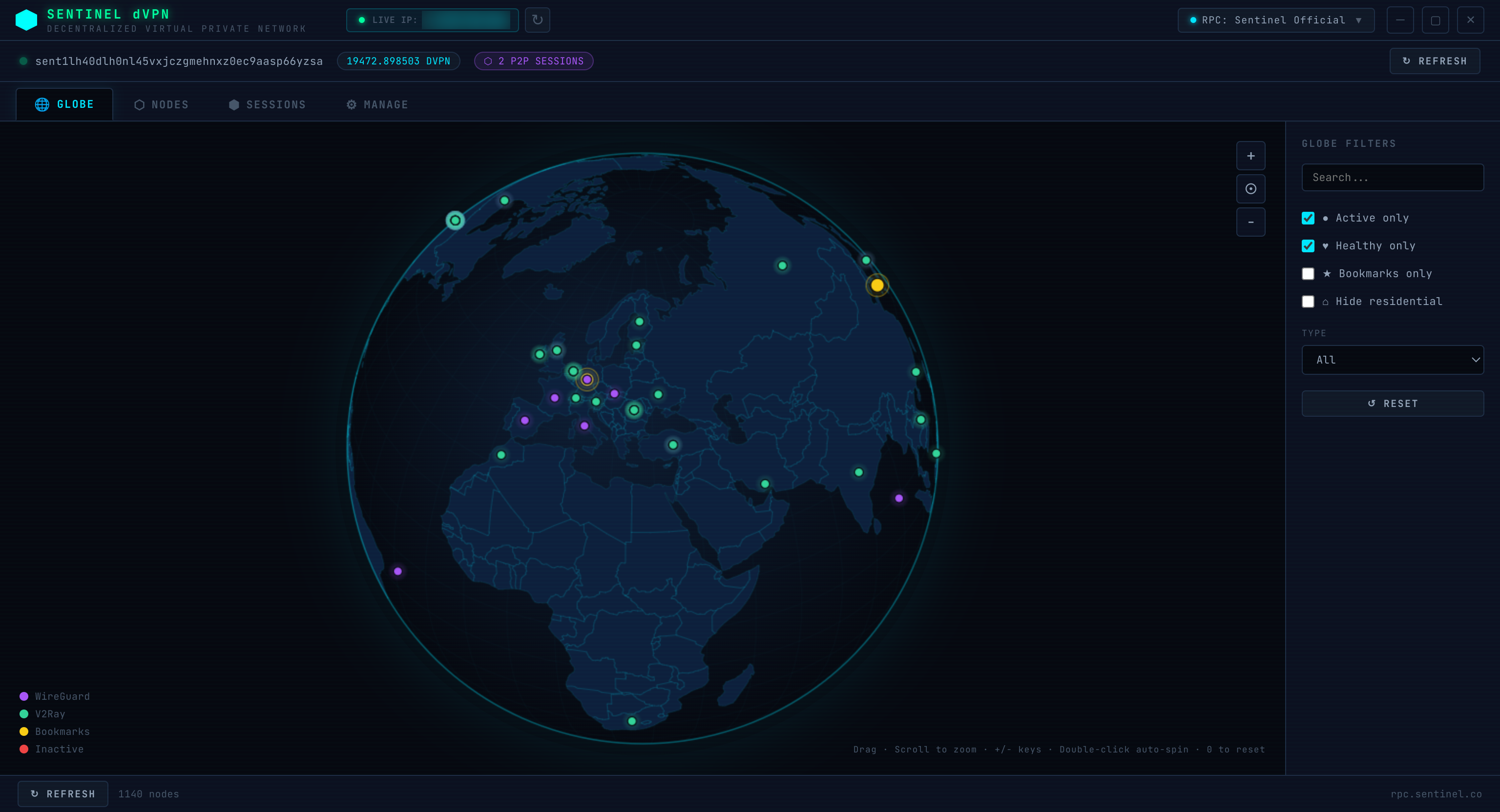Recenter the globe view
The width and height of the screenshot is (1500, 812).
[x=1250, y=188]
